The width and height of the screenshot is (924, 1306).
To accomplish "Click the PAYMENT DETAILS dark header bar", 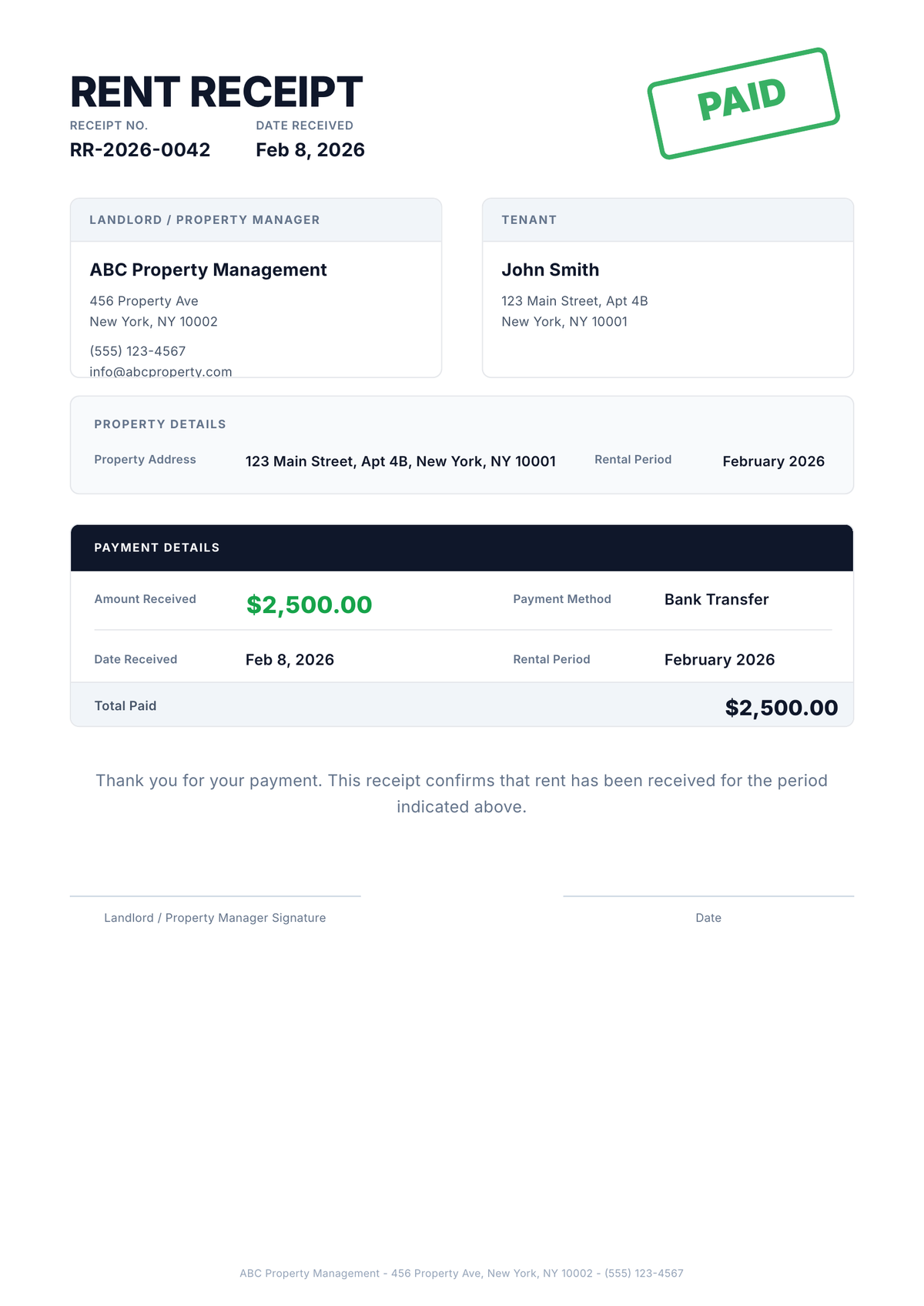I will [462, 548].
